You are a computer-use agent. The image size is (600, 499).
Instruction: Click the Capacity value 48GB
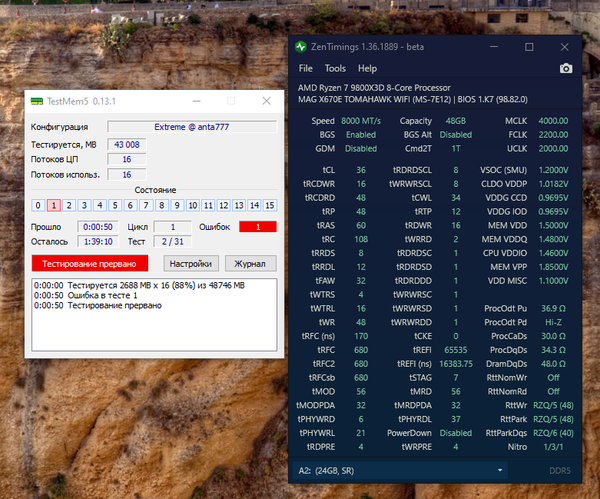pyautogui.click(x=456, y=121)
